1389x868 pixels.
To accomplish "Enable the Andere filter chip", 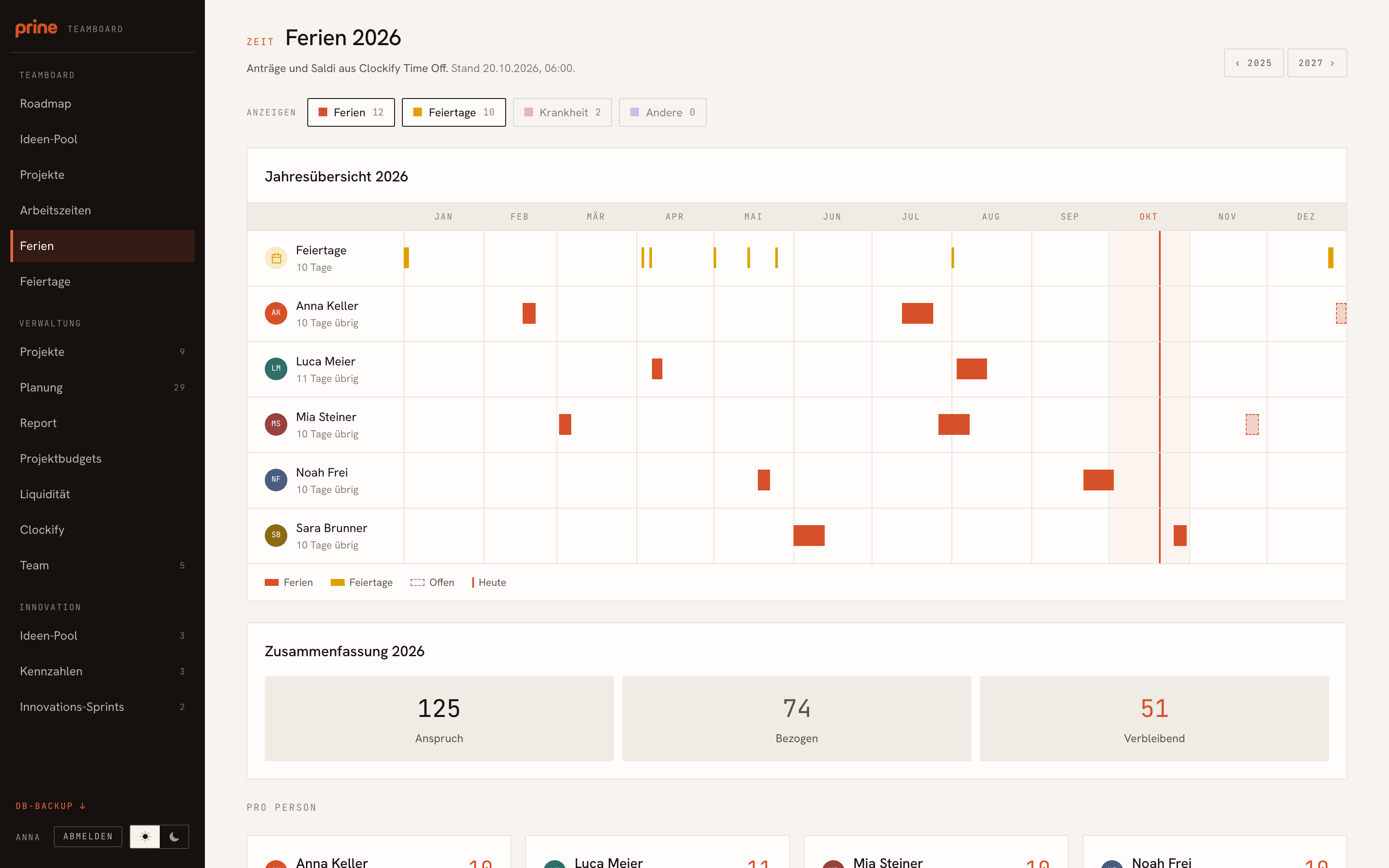I will click(662, 112).
